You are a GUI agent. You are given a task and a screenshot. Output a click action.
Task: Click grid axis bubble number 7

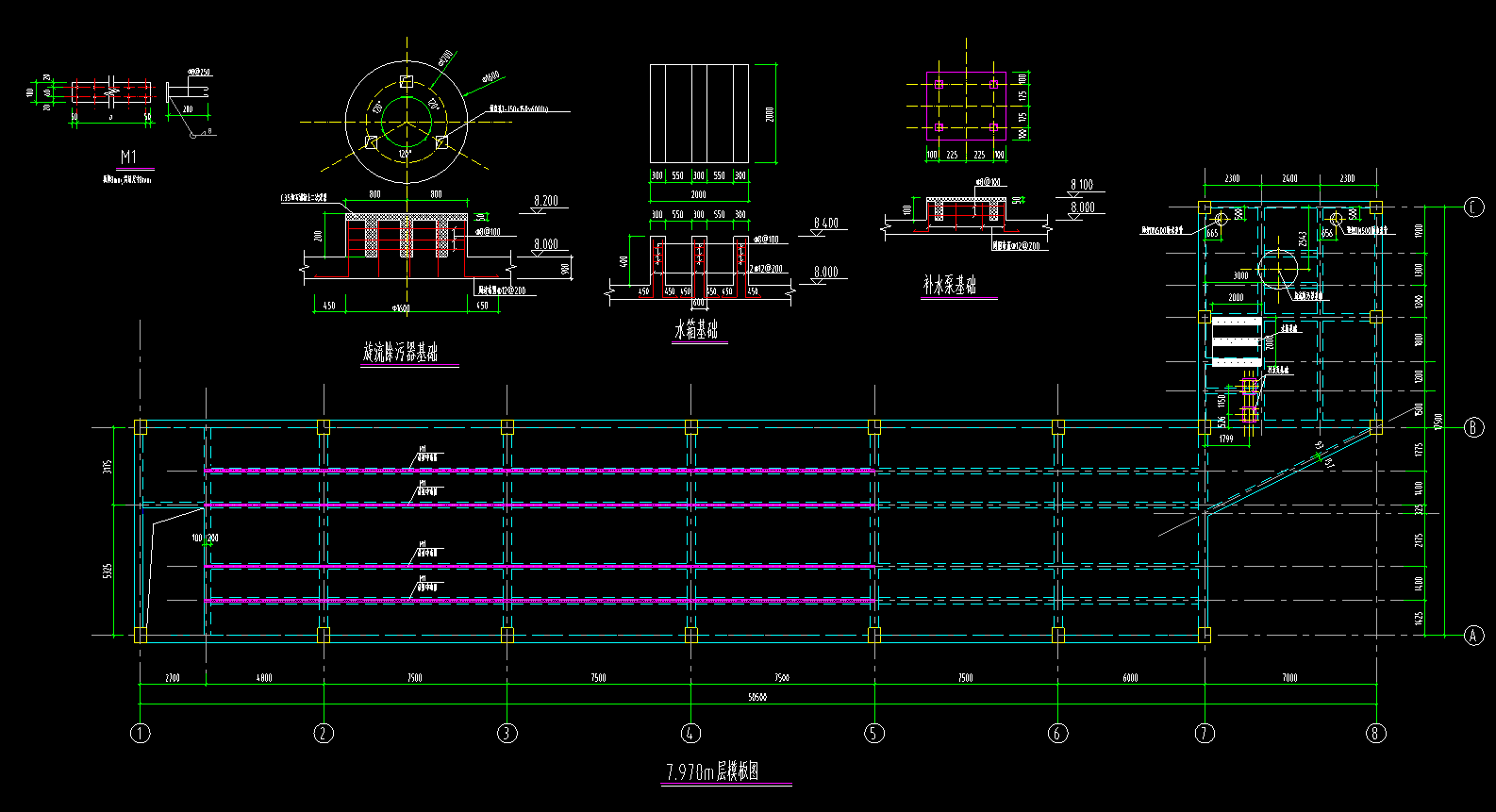point(1205,733)
